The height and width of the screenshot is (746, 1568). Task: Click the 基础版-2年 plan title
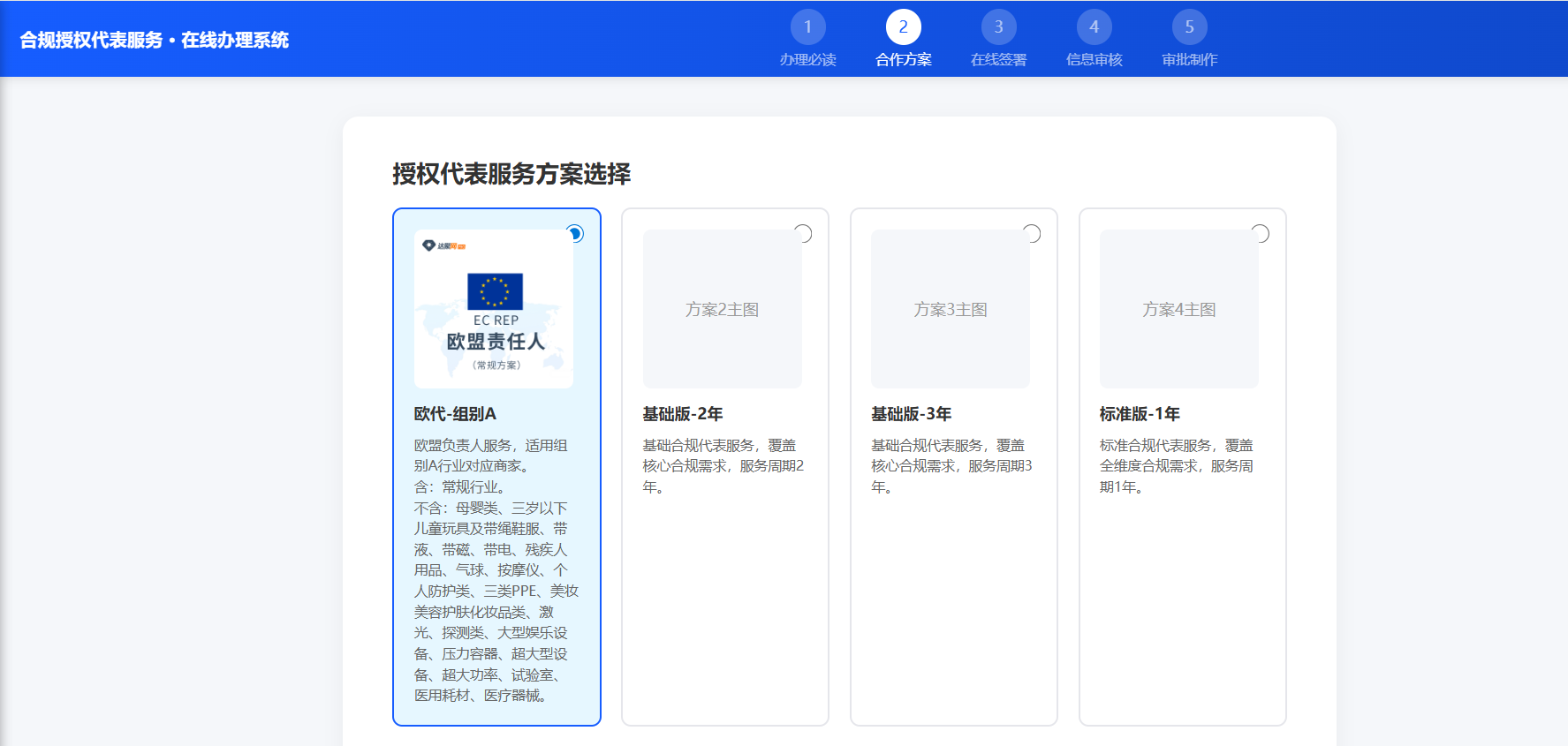click(x=683, y=414)
